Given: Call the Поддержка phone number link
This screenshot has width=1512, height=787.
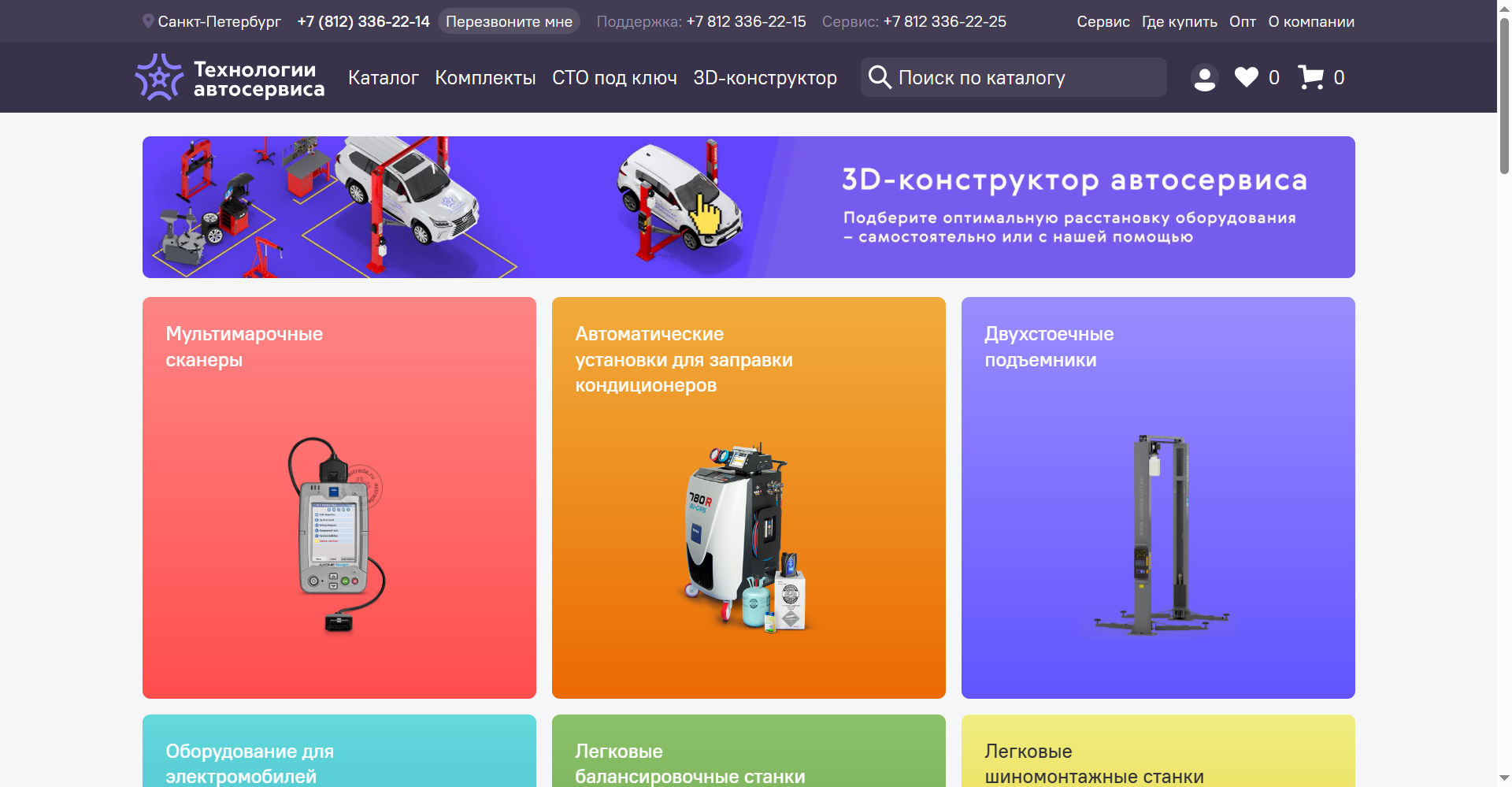Looking at the screenshot, I should [746, 21].
